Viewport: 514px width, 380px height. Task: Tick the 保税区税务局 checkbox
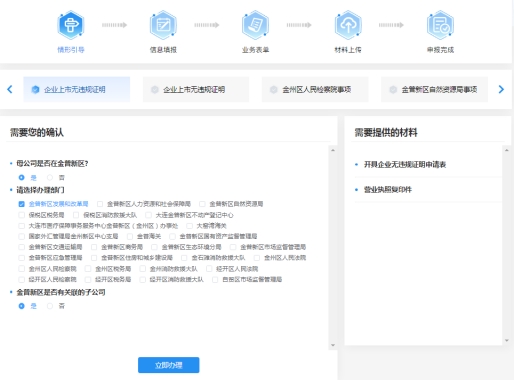[x=21, y=215]
